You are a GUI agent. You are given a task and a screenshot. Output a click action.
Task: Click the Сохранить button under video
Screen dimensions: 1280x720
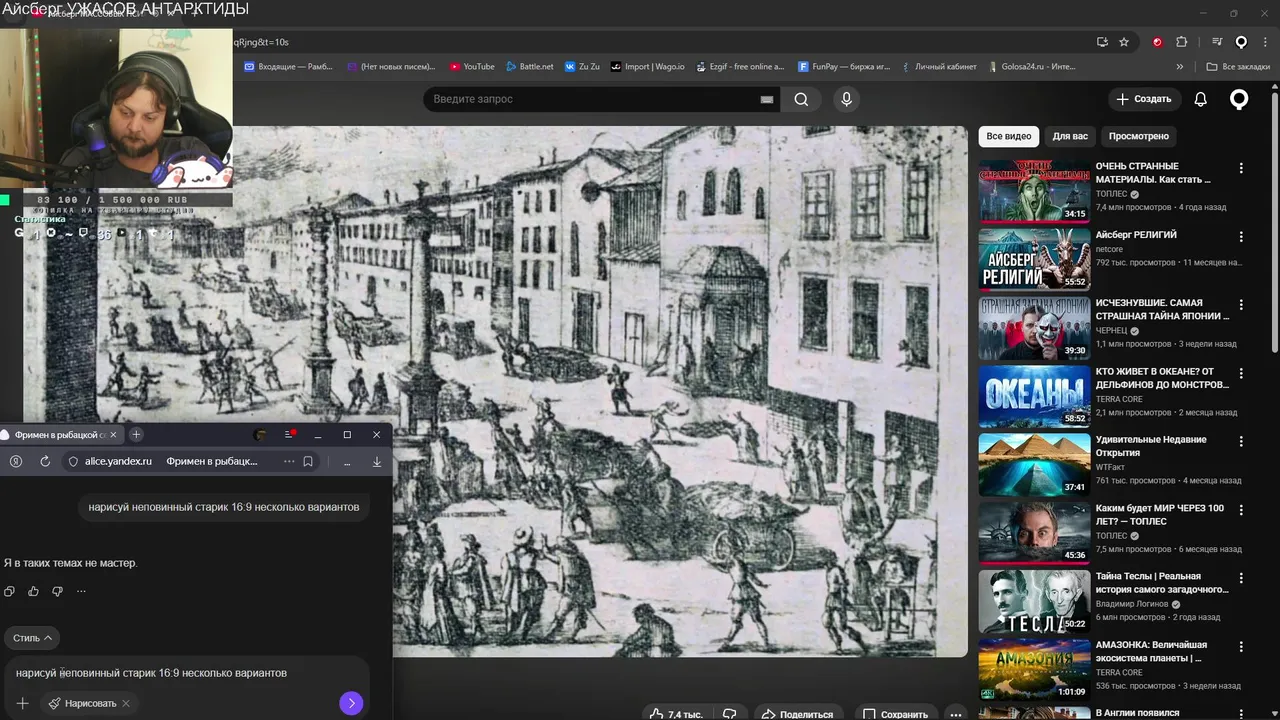click(896, 714)
